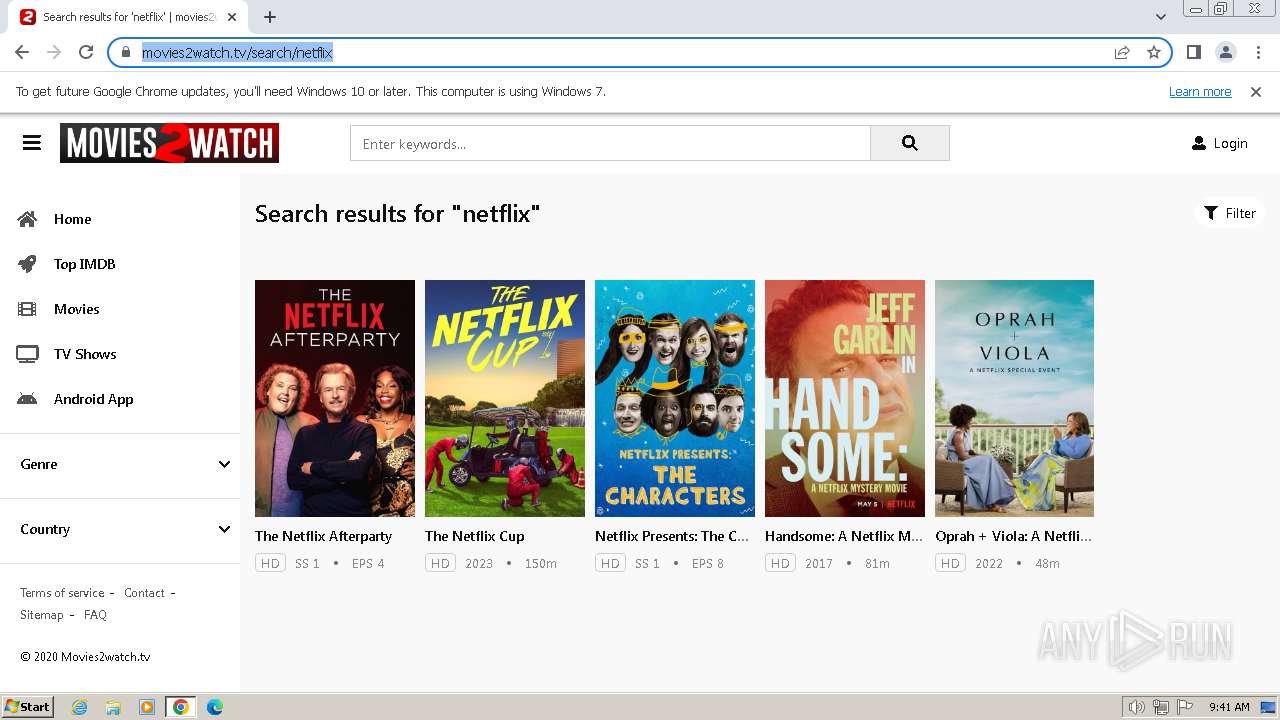Share this page icon in address bar

tap(1122, 52)
